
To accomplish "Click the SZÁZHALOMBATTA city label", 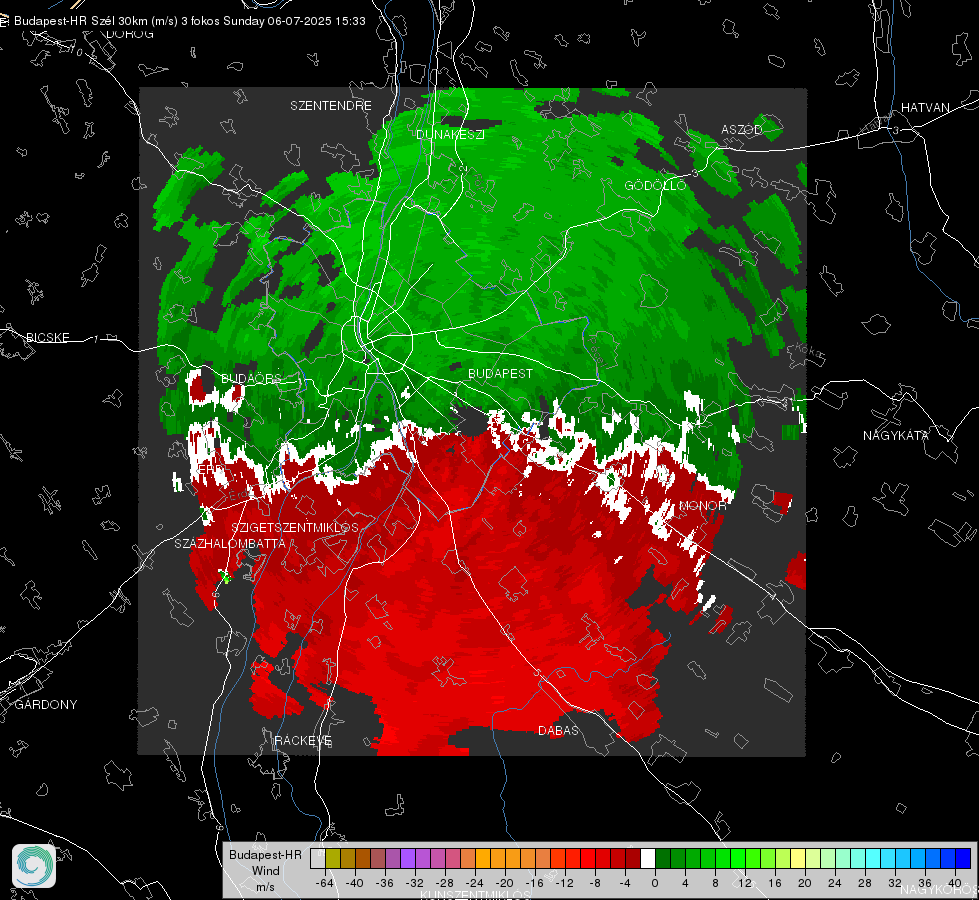I will tap(230, 544).
